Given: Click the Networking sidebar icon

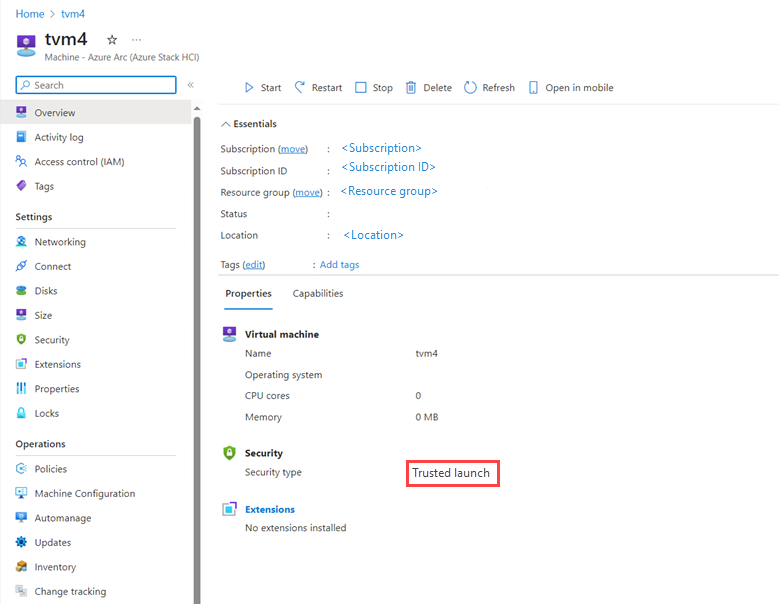Looking at the screenshot, I should (21, 241).
